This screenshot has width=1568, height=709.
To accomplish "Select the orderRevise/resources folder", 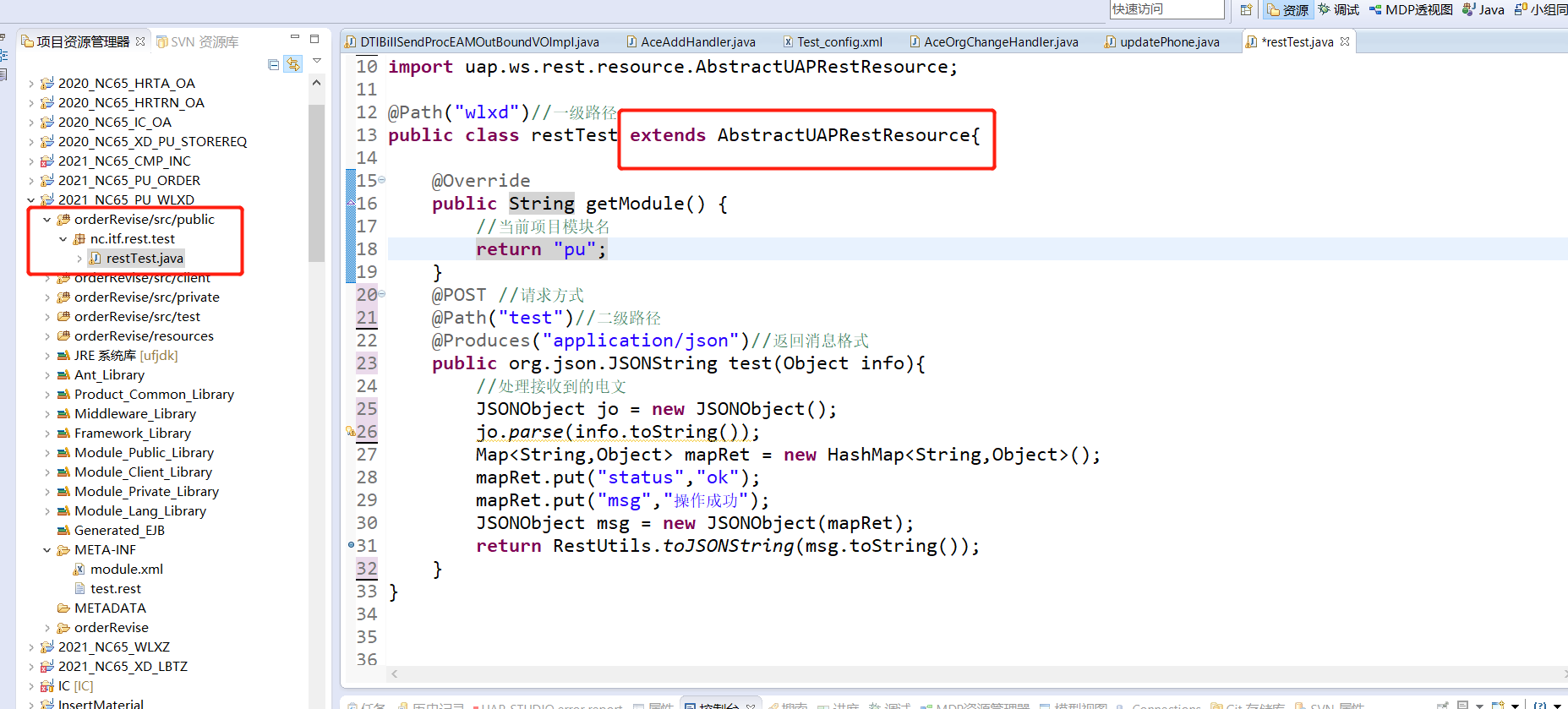I will (144, 336).
